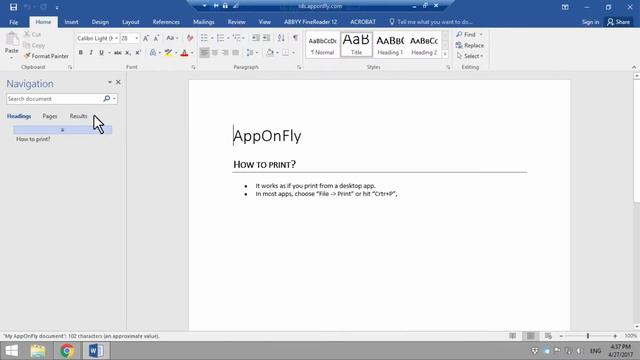Adjust the zoom slider
This screenshot has width=640, height=360.
(x=588, y=336)
